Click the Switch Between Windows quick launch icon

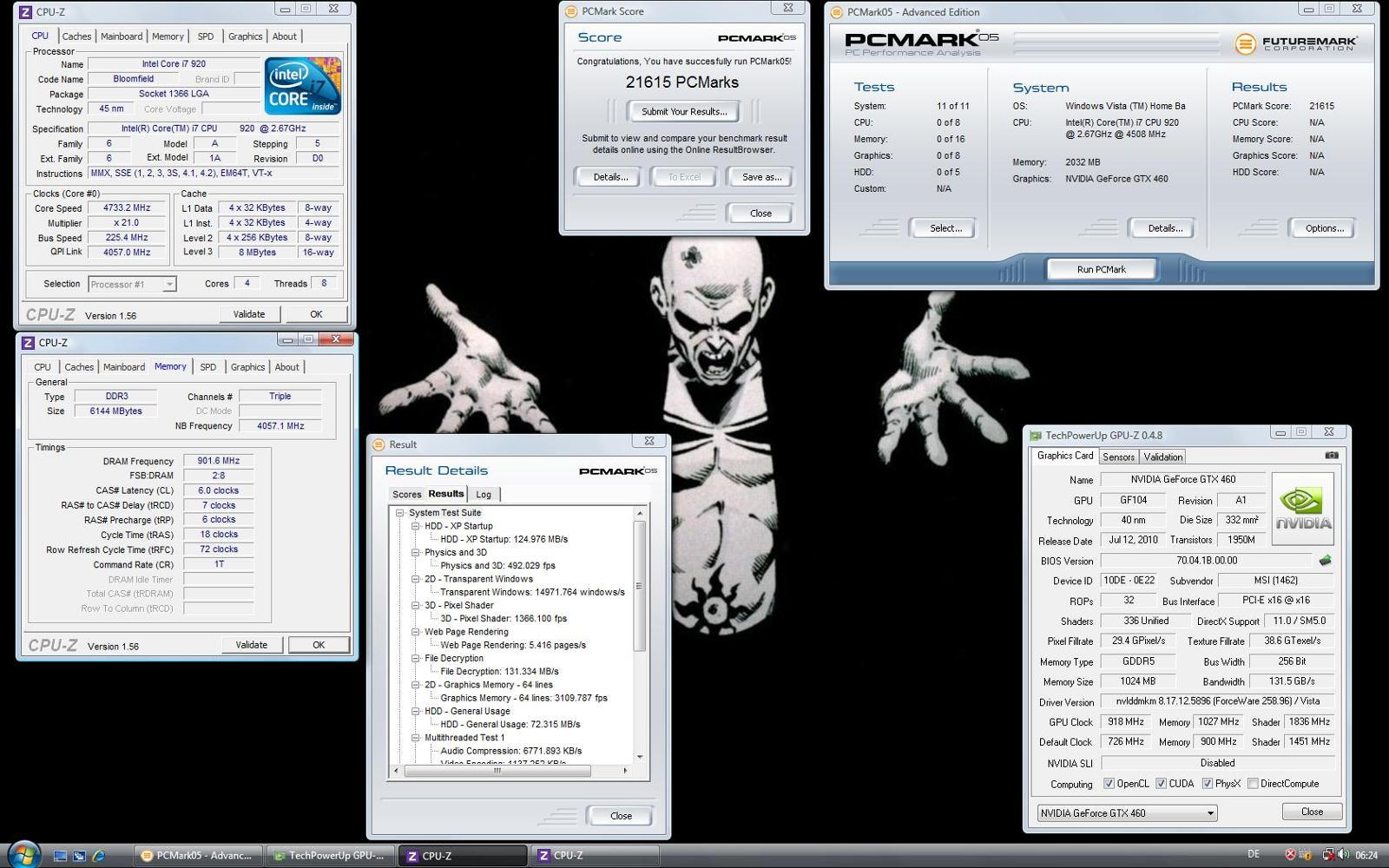coord(79,856)
